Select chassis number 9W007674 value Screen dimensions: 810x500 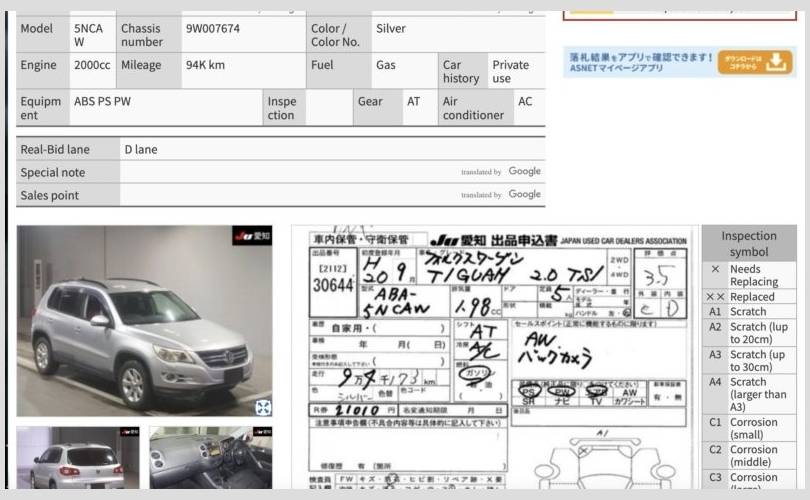point(213,29)
